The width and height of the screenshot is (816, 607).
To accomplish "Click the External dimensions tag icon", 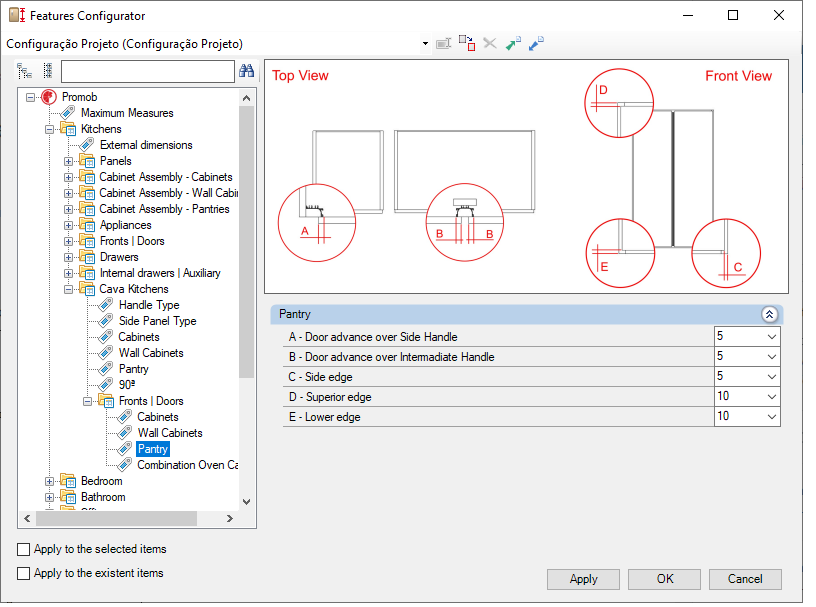I will 86,145.
